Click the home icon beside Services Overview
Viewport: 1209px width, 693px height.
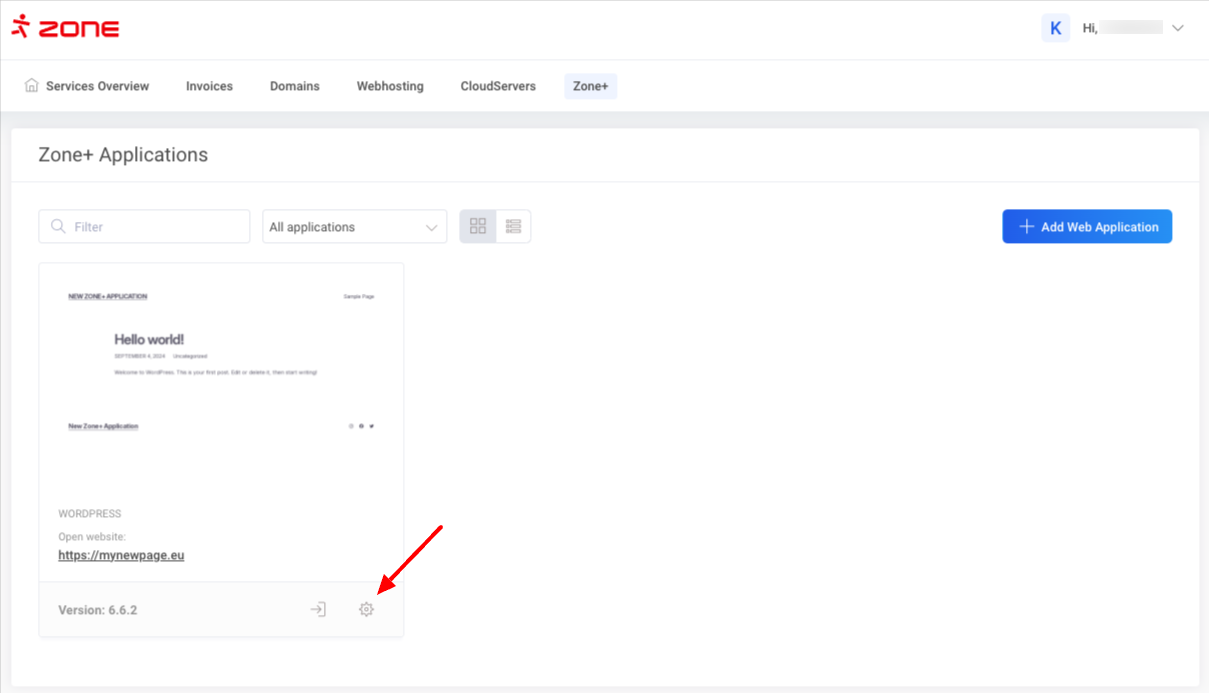click(32, 86)
